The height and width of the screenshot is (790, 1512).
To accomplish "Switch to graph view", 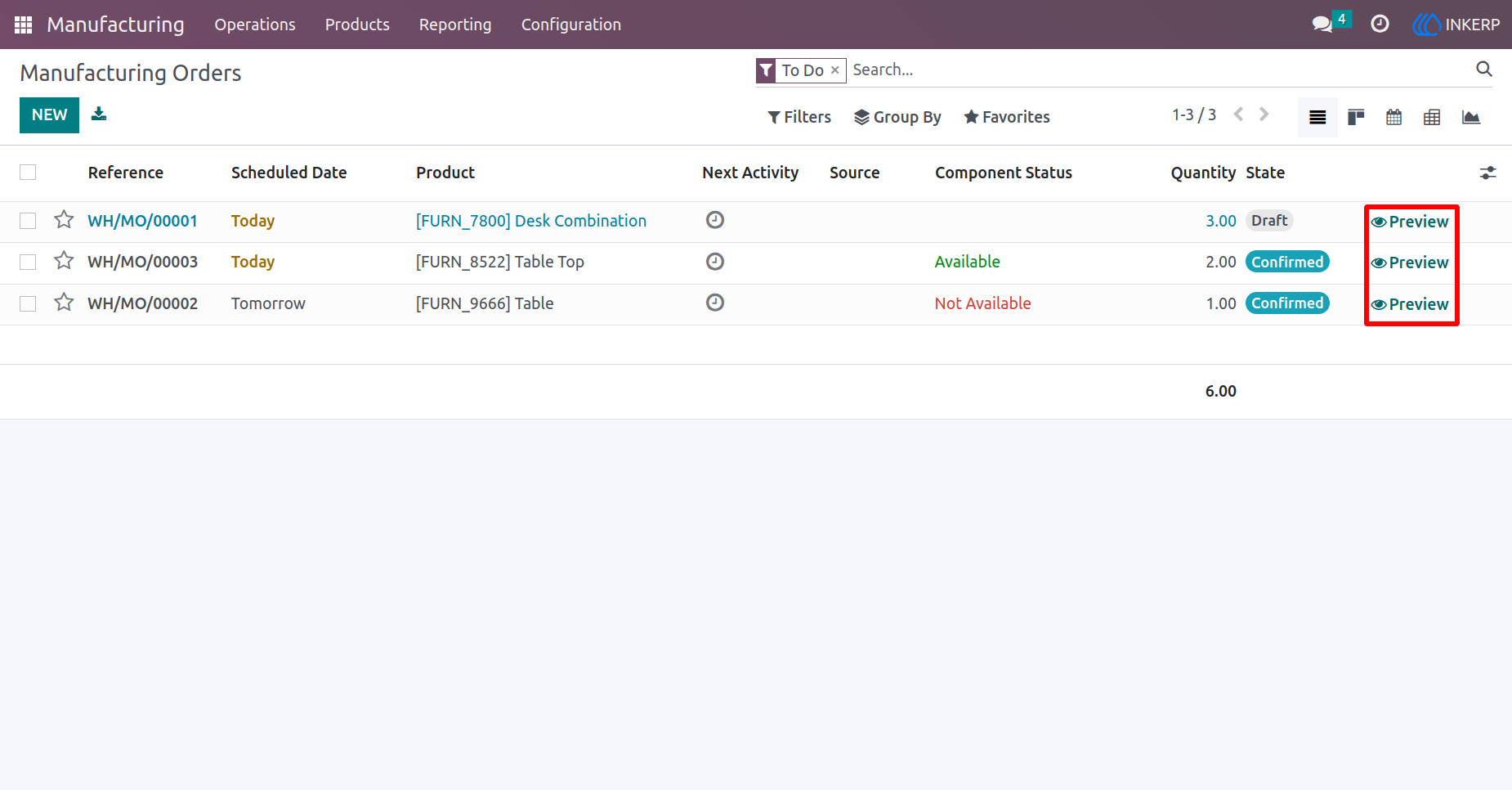I will [1471, 117].
